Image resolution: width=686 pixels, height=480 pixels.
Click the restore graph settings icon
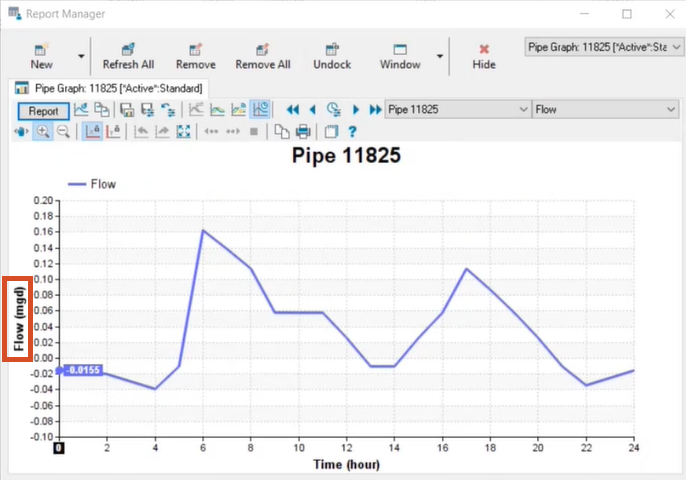click(x=168, y=109)
